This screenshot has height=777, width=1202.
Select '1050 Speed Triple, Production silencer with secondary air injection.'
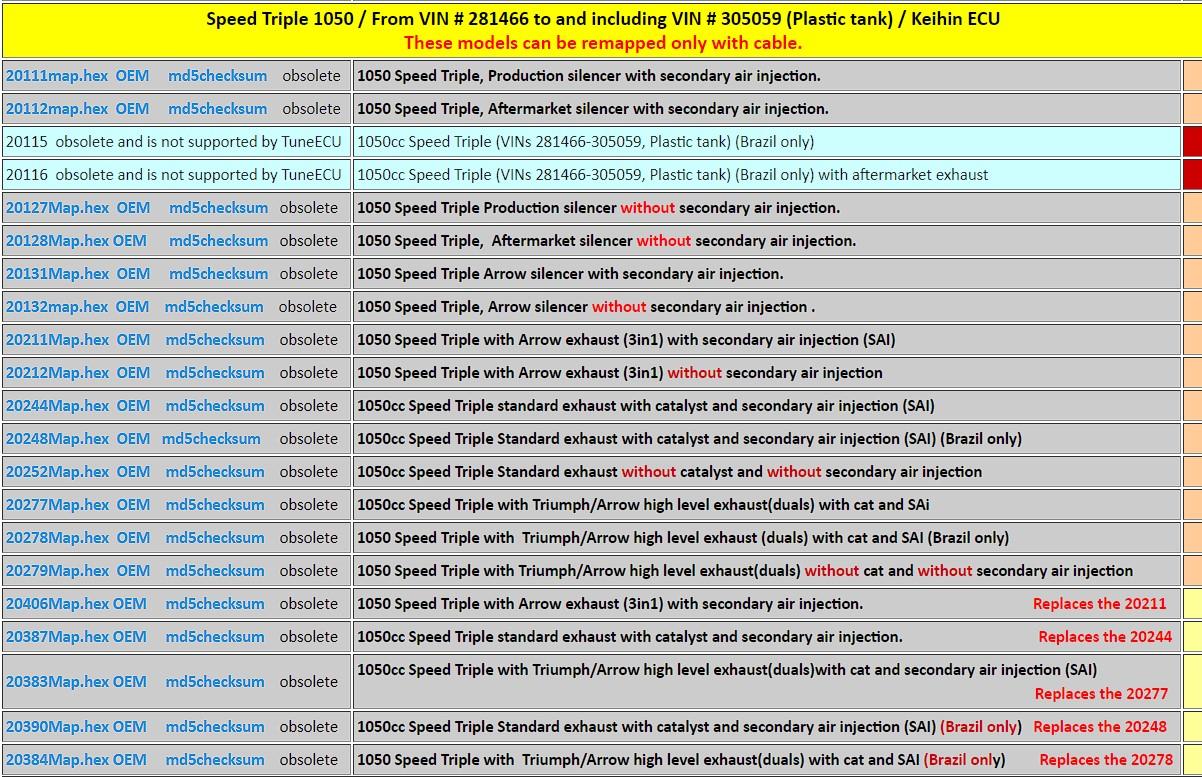[589, 75]
